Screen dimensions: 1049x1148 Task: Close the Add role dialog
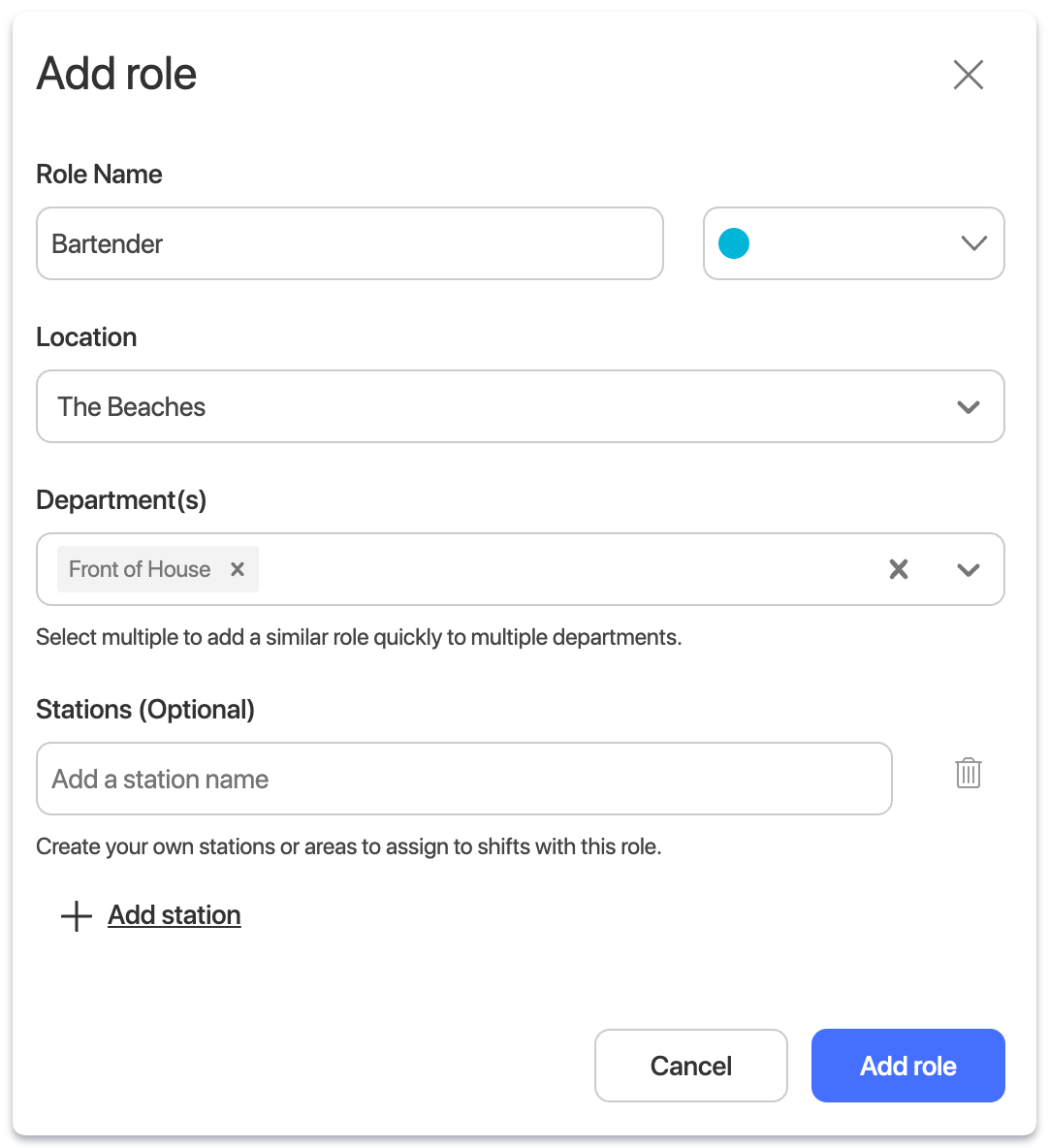pyautogui.click(x=968, y=75)
